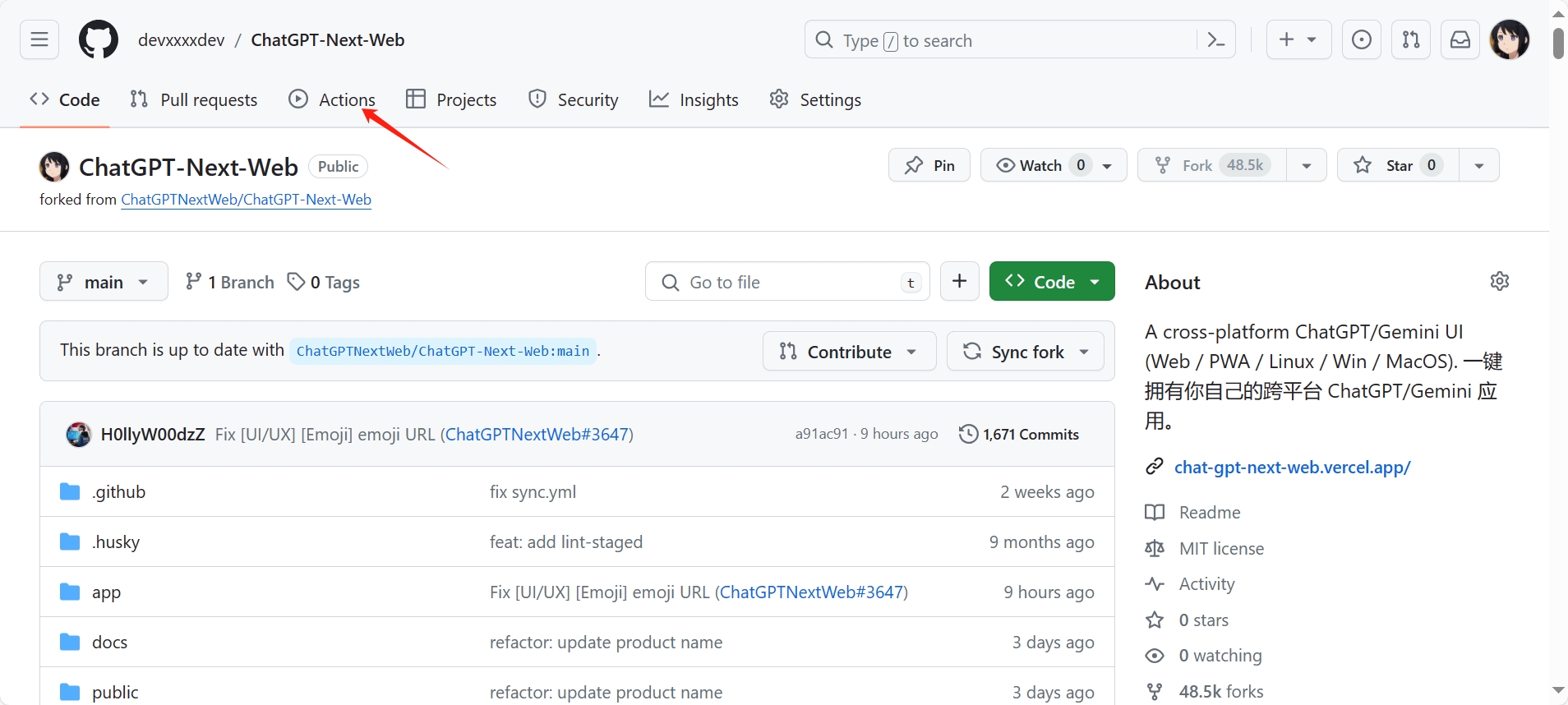Focus the Go to file field
1568x705 pixels.
[787, 282]
